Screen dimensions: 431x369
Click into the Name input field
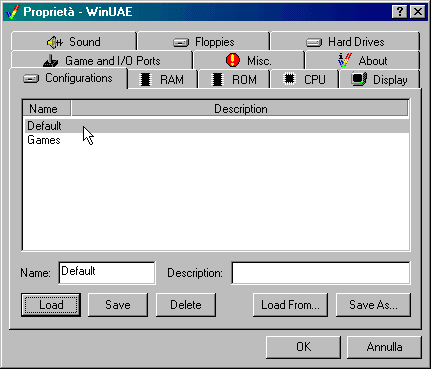click(x=107, y=273)
